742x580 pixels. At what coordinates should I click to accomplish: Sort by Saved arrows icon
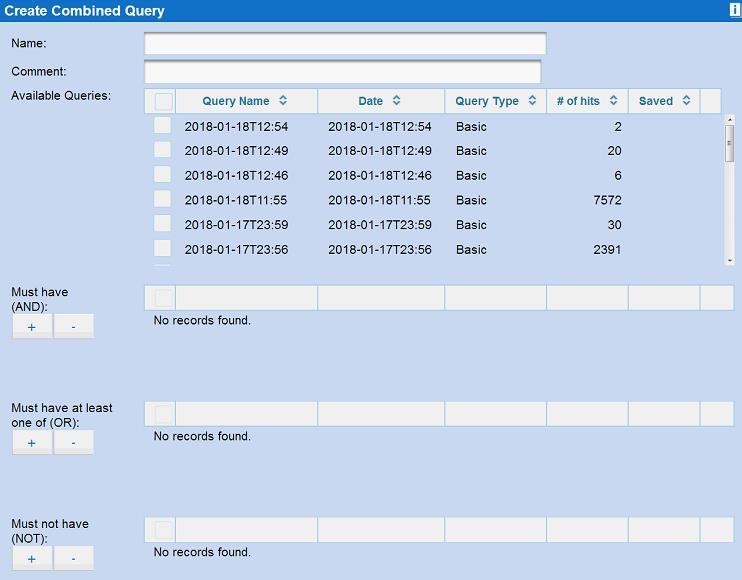click(x=687, y=100)
